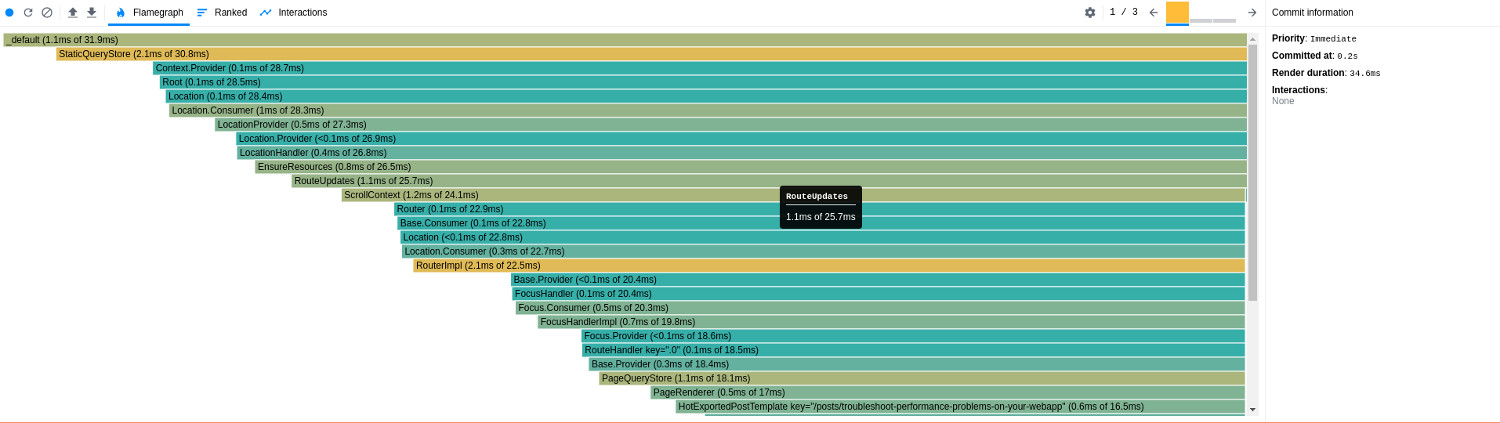Viewport: 1500px width, 423px height.
Task: Reload and start profiling
Action: 28,12
